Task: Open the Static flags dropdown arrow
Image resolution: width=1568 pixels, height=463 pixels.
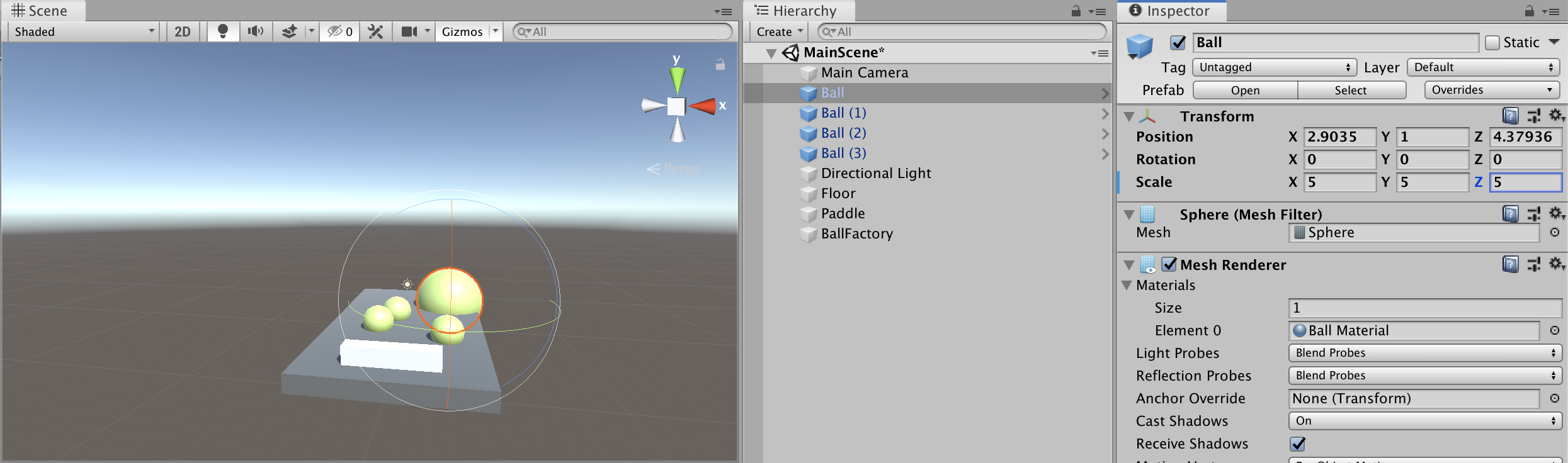Action: 1554,42
